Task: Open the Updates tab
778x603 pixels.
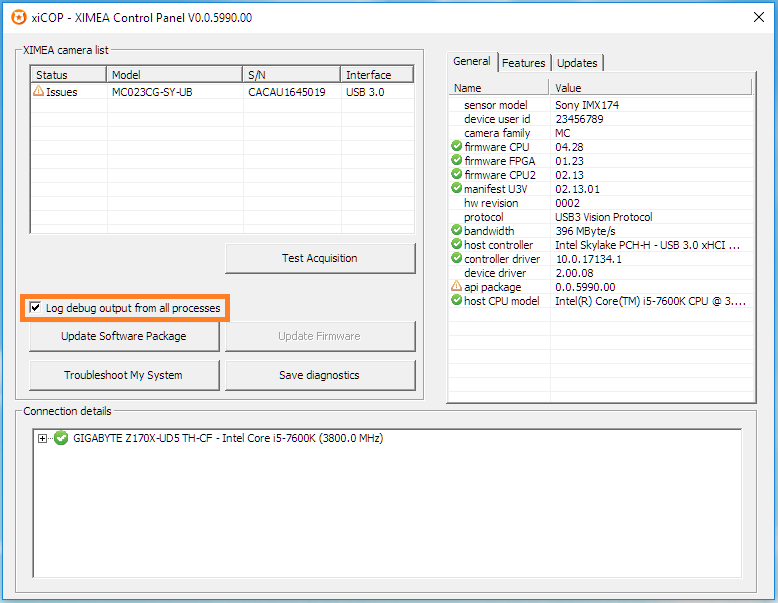Action: click(577, 63)
